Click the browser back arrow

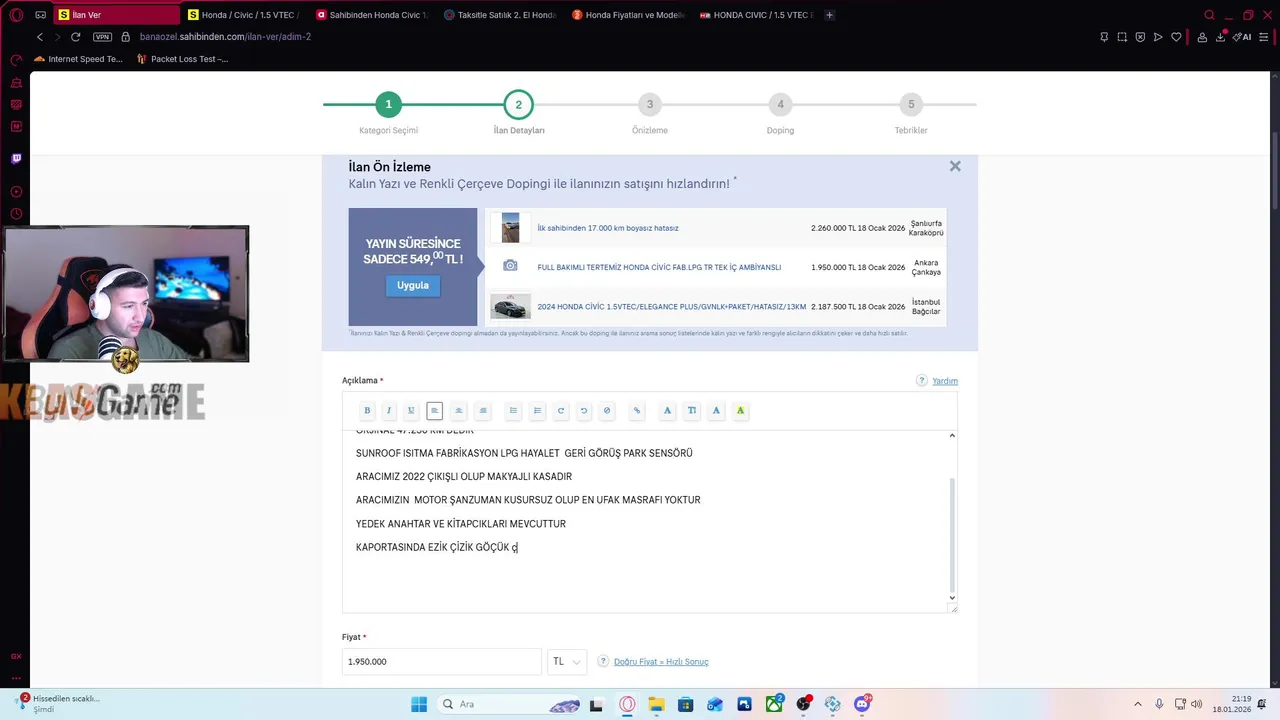pos(40,37)
